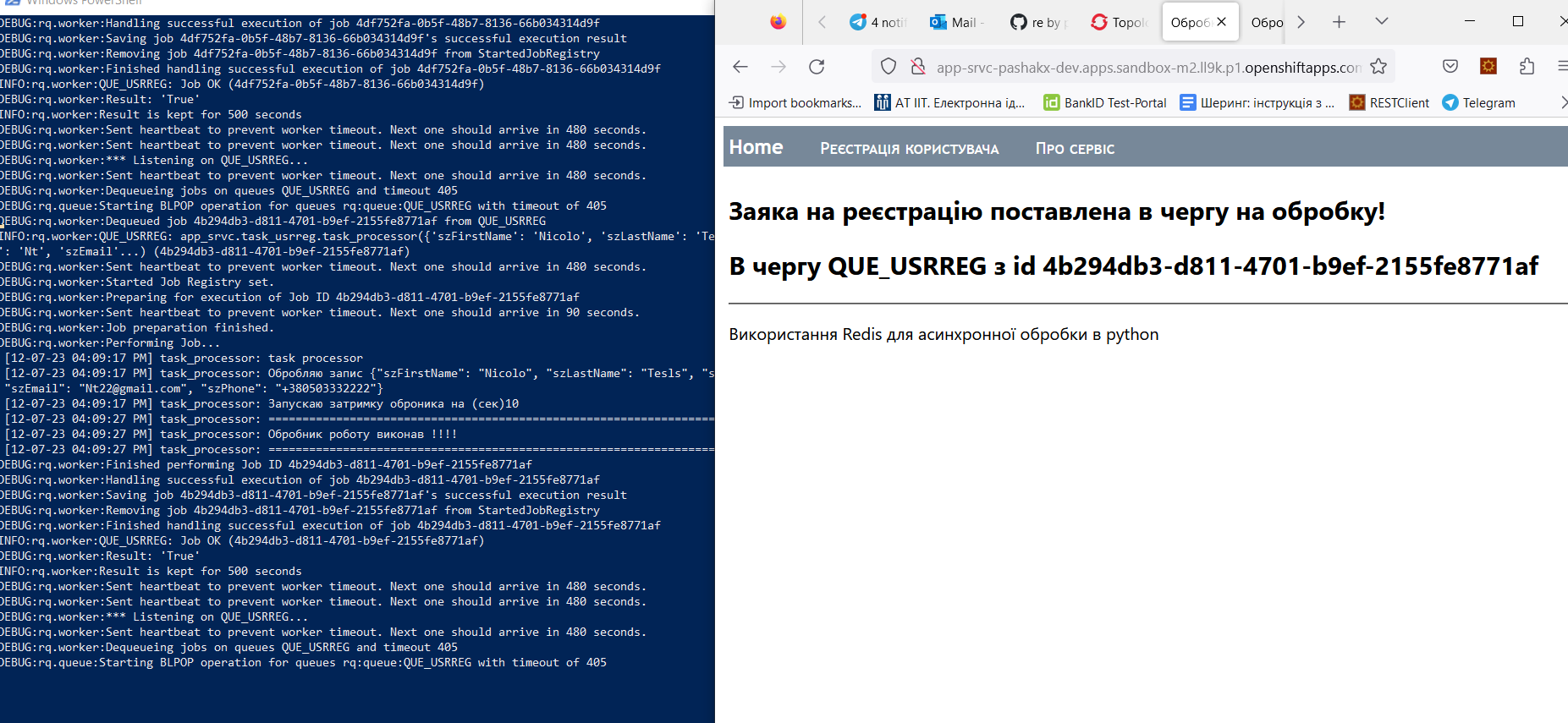Click the insecure connection padlock icon

[x=917, y=67]
